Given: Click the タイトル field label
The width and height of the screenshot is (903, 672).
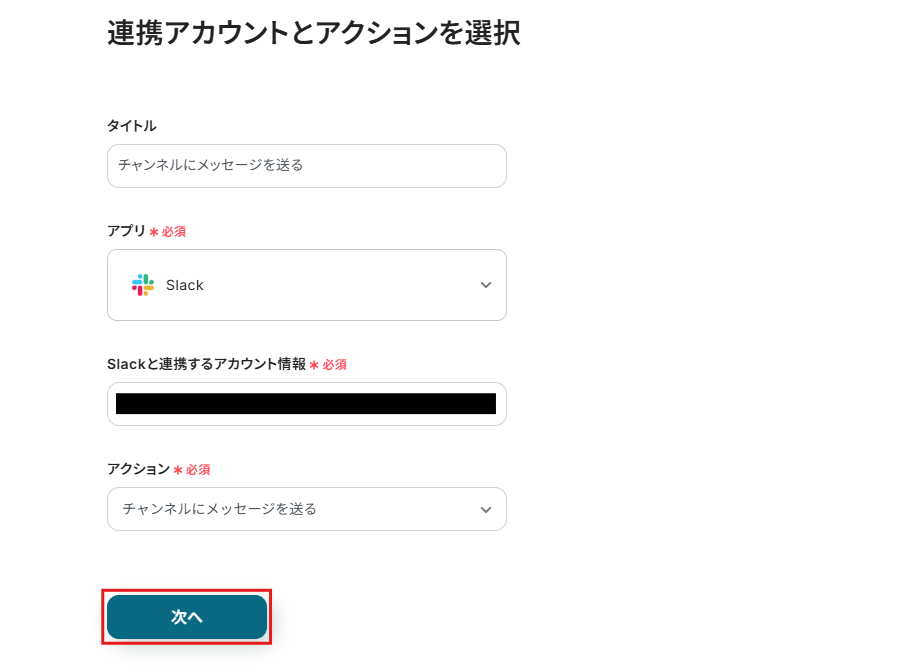Looking at the screenshot, I should (x=132, y=126).
